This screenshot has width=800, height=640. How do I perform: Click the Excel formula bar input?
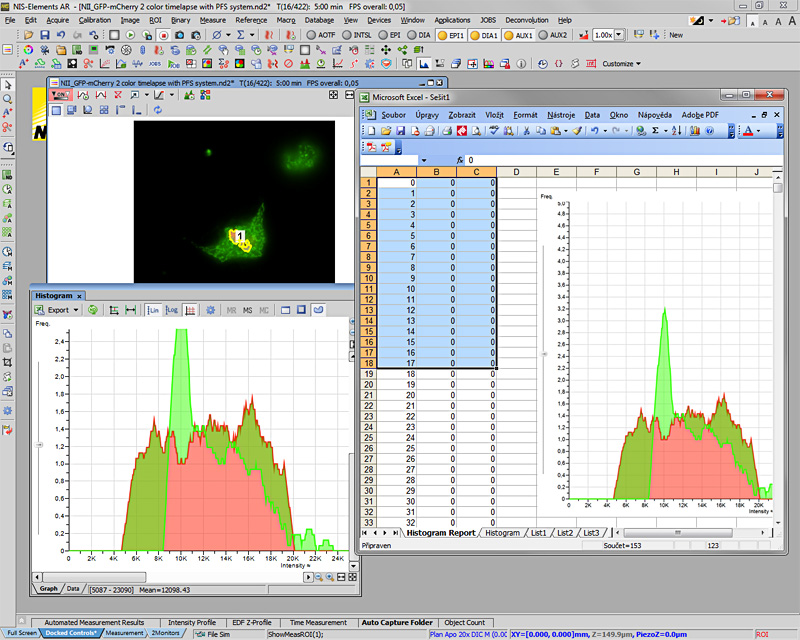click(624, 160)
